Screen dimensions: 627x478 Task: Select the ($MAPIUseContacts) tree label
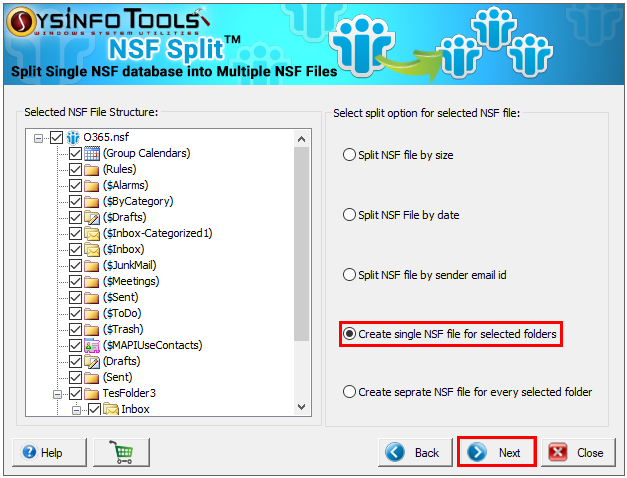pos(152,345)
